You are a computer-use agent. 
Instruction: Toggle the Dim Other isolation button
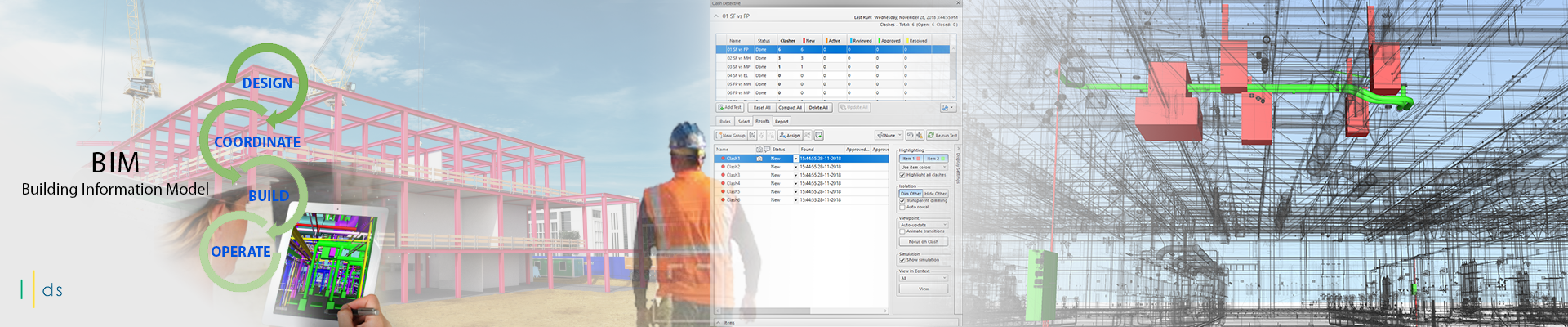911,194
